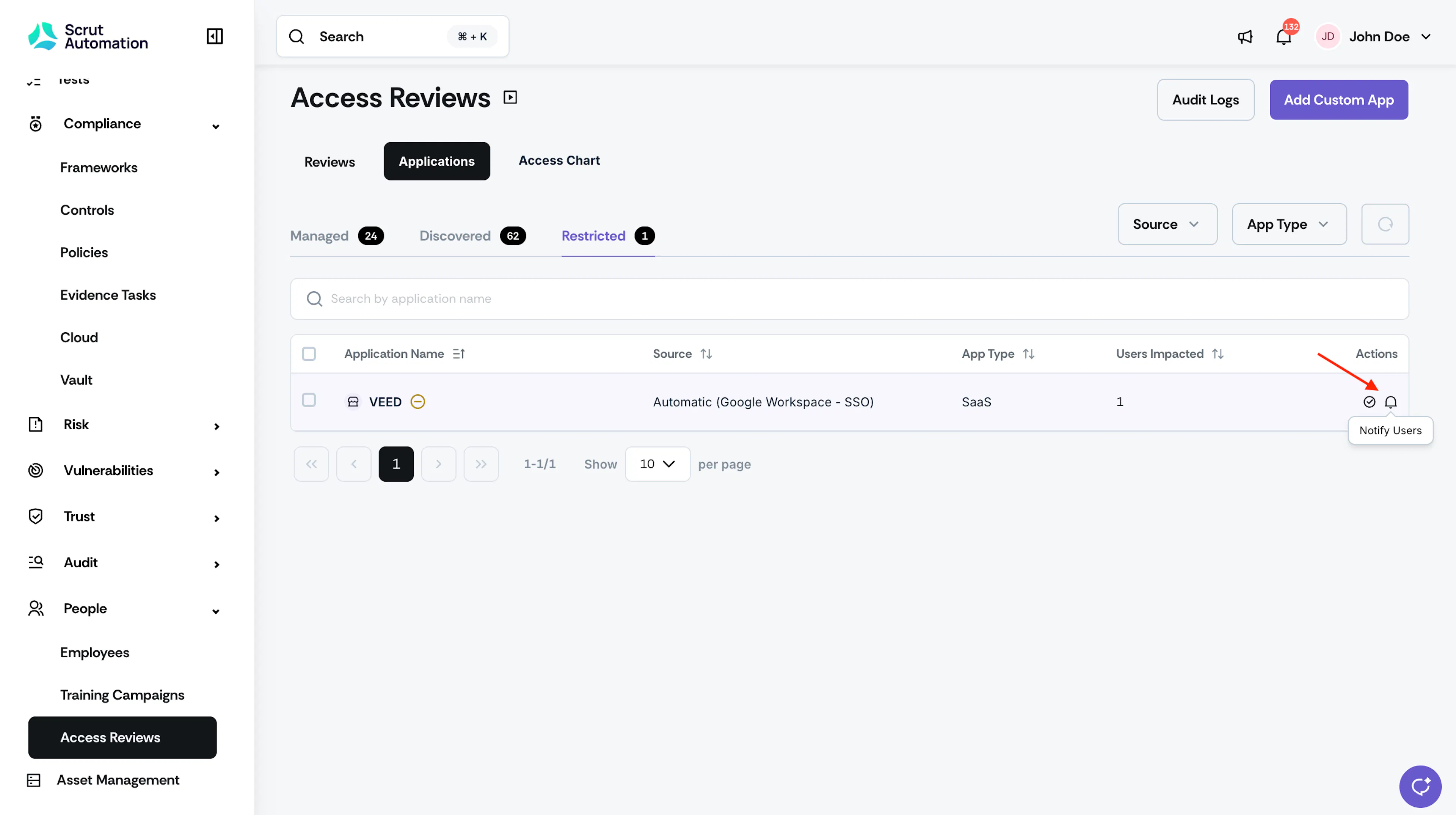Viewport: 1456px width, 815px height.
Task: Change the 10 per page dropdown
Action: pos(657,464)
